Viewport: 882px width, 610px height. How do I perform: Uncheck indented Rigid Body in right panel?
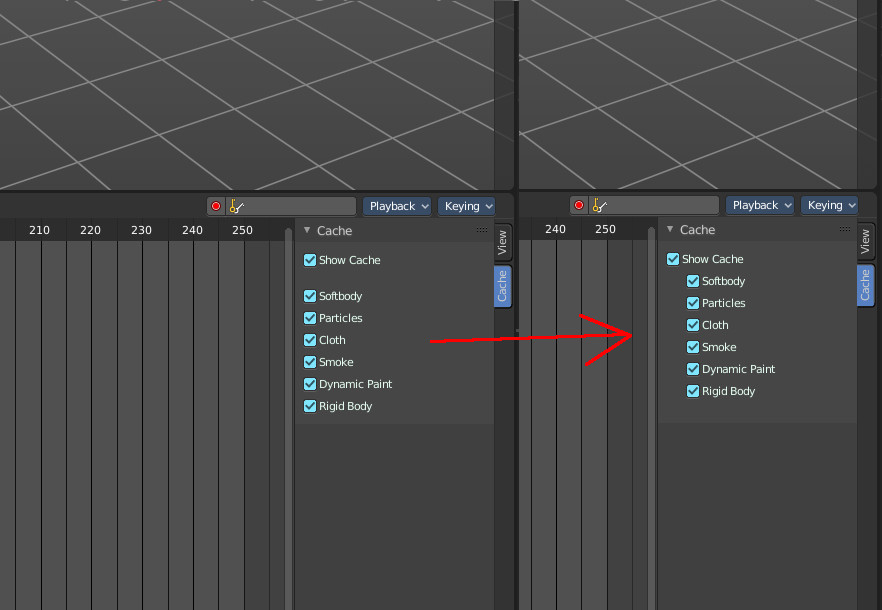pos(693,391)
